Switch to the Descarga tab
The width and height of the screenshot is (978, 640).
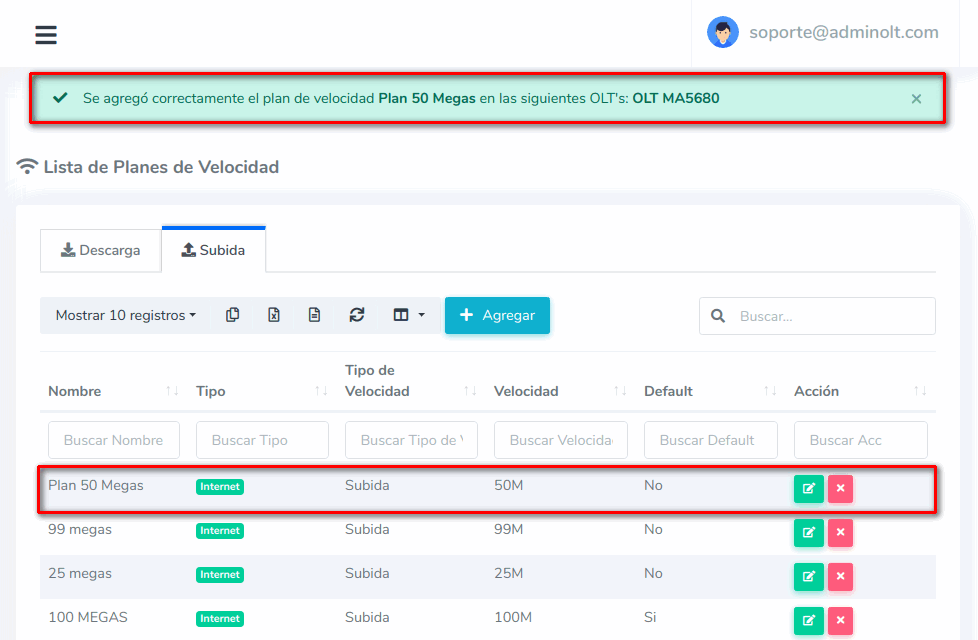[100, 250]
